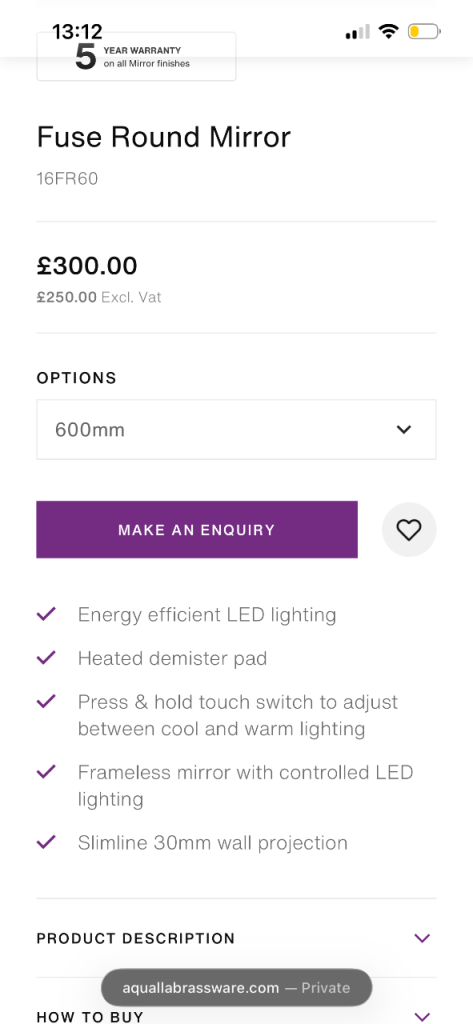Click the dropdown arrow in Options selector
Viewport: 473px width, 1024px height.
click(x=404, y=430)
